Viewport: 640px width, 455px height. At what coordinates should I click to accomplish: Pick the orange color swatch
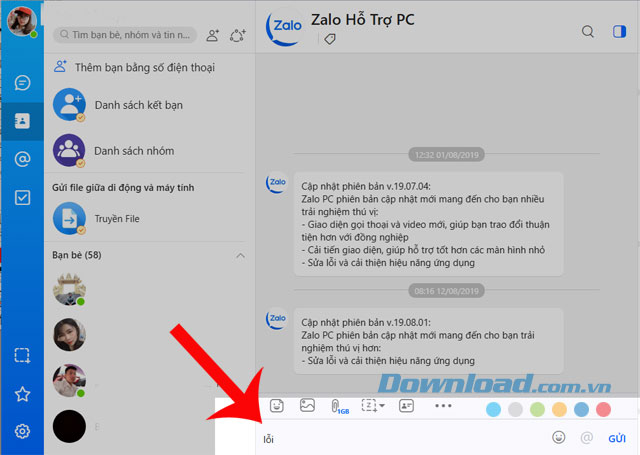coord(559,409)
